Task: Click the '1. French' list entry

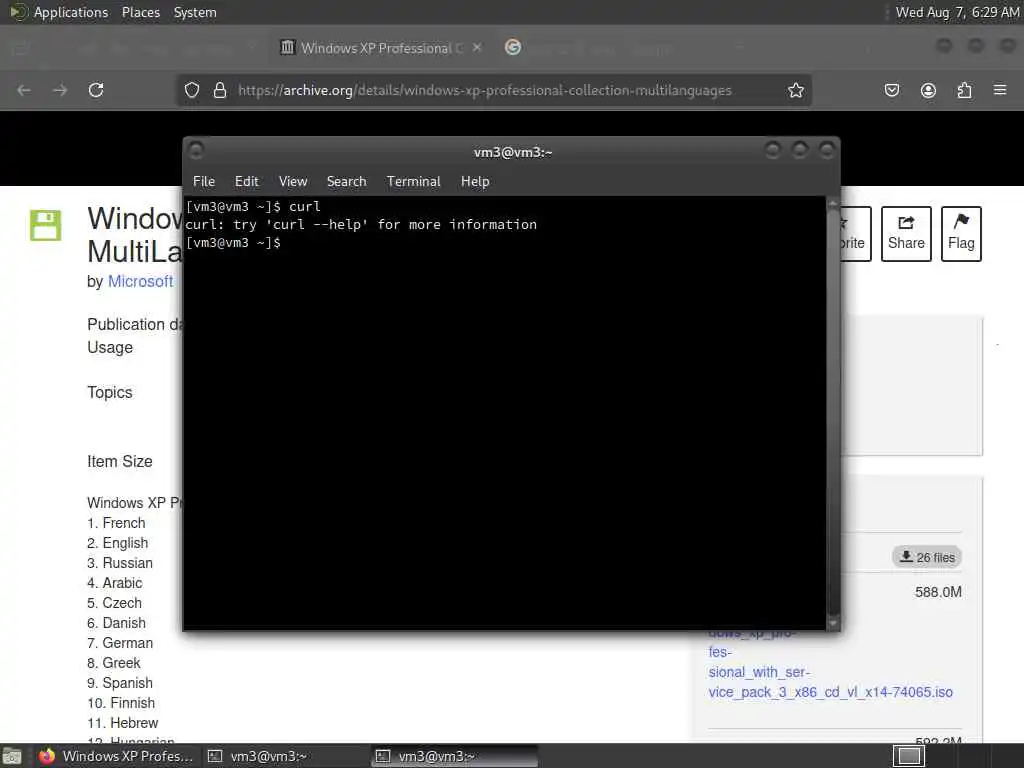Action: 116,523
